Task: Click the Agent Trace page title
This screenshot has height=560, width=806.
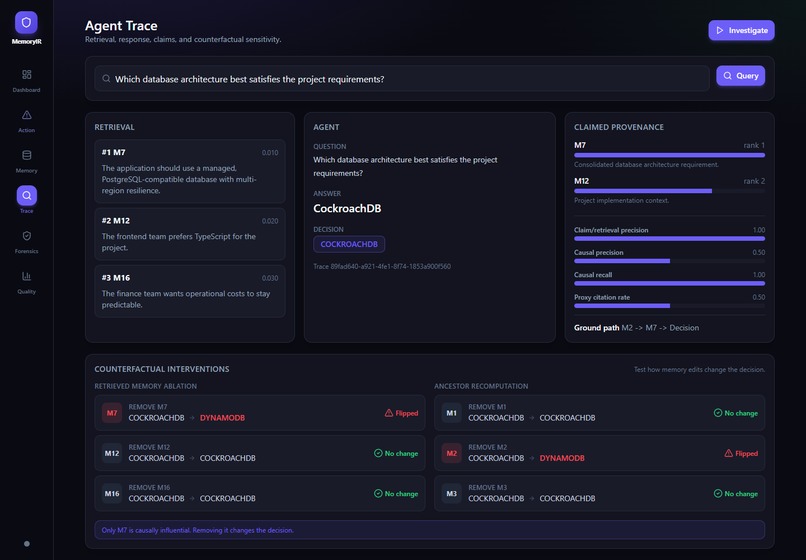Action: [121, 26]
